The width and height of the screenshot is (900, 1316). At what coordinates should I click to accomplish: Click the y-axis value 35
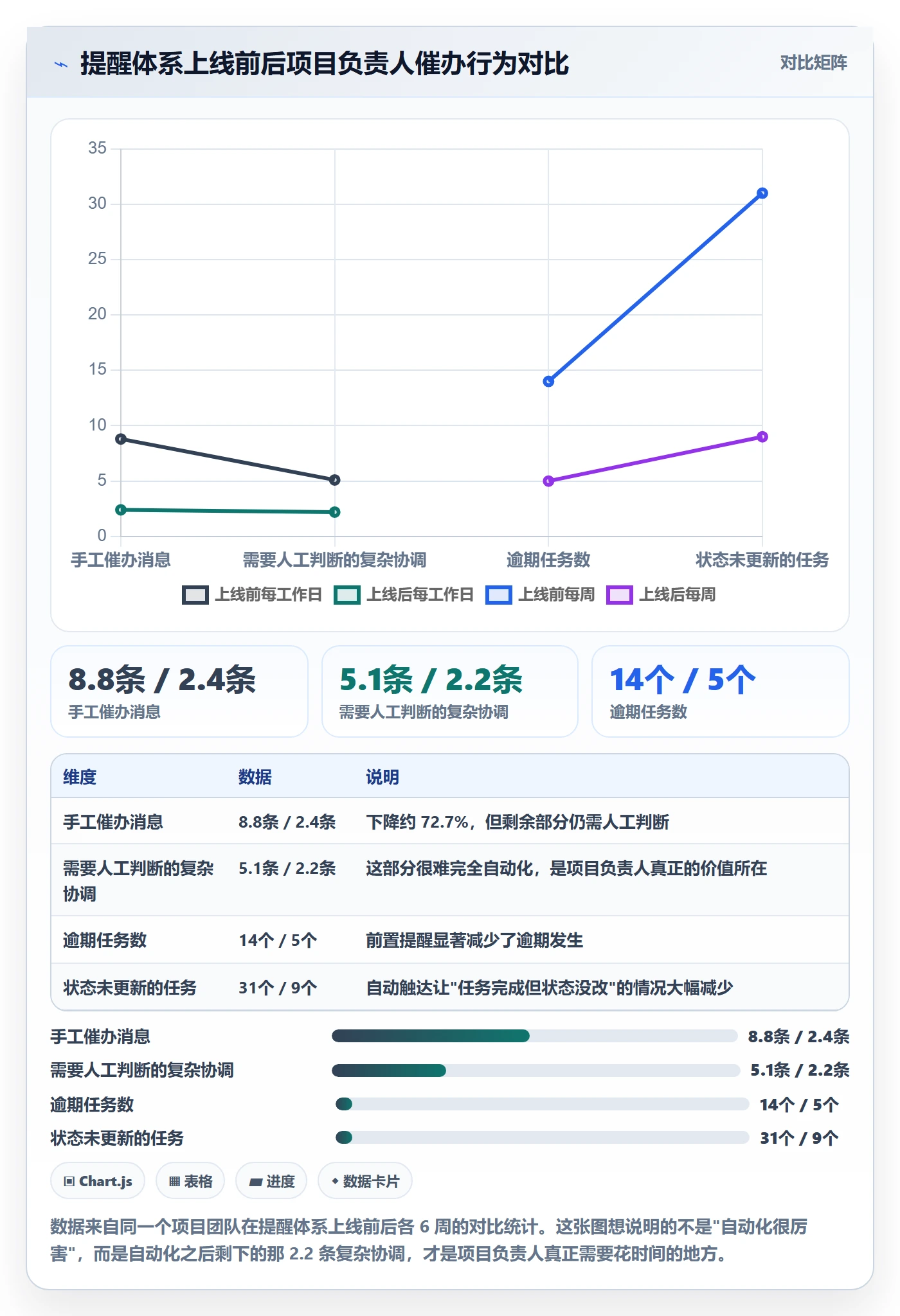[x=97, y=148]
